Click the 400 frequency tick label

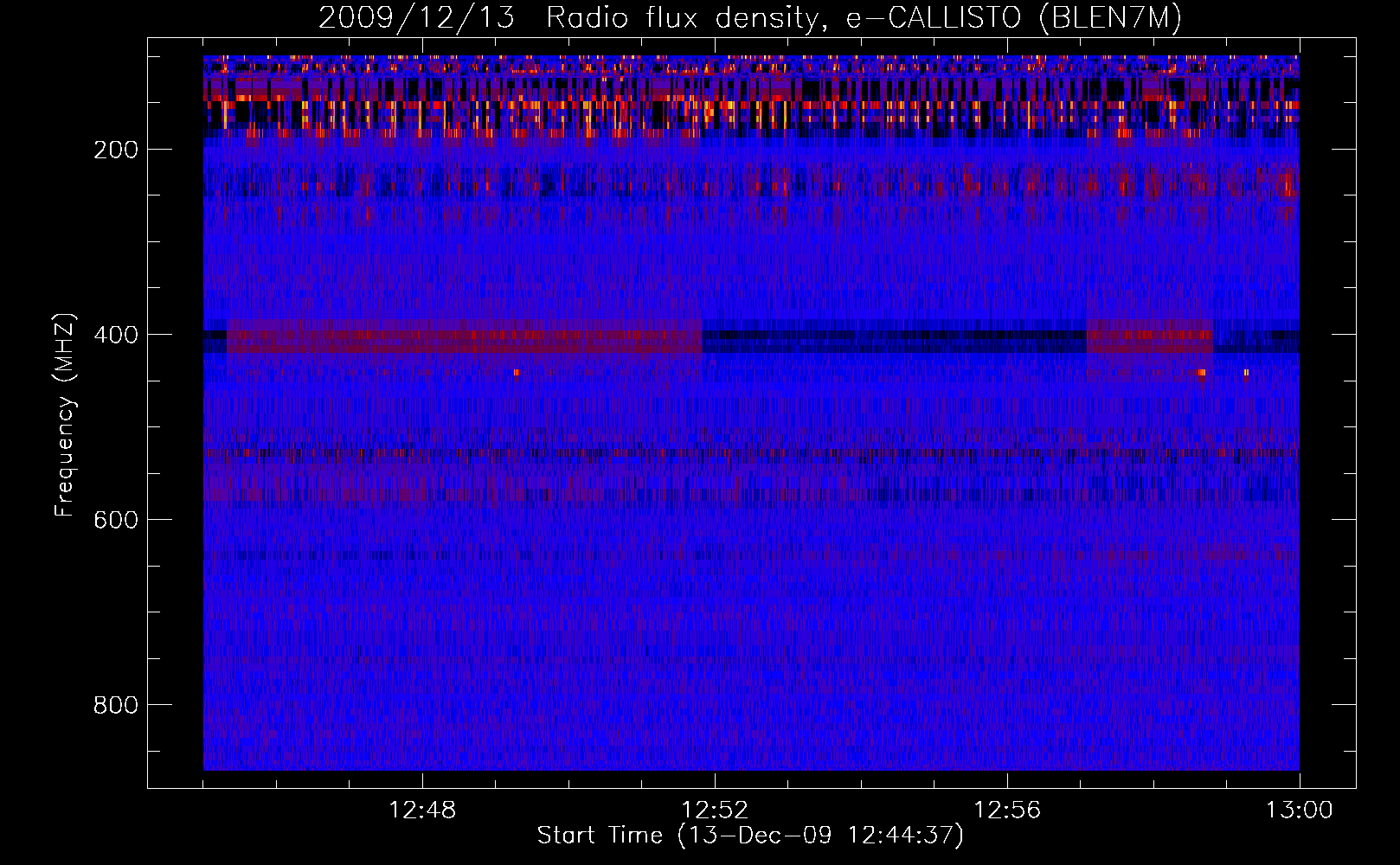(116, 335)
